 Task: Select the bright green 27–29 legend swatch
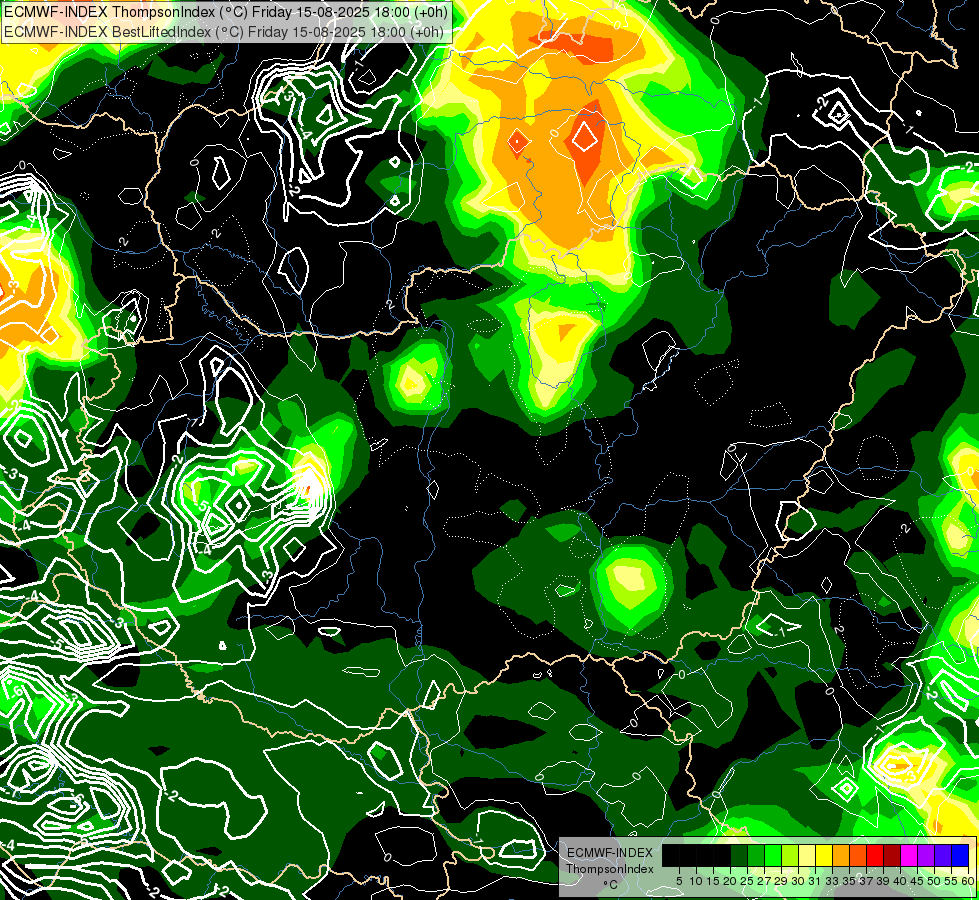[x=773, y=855]
